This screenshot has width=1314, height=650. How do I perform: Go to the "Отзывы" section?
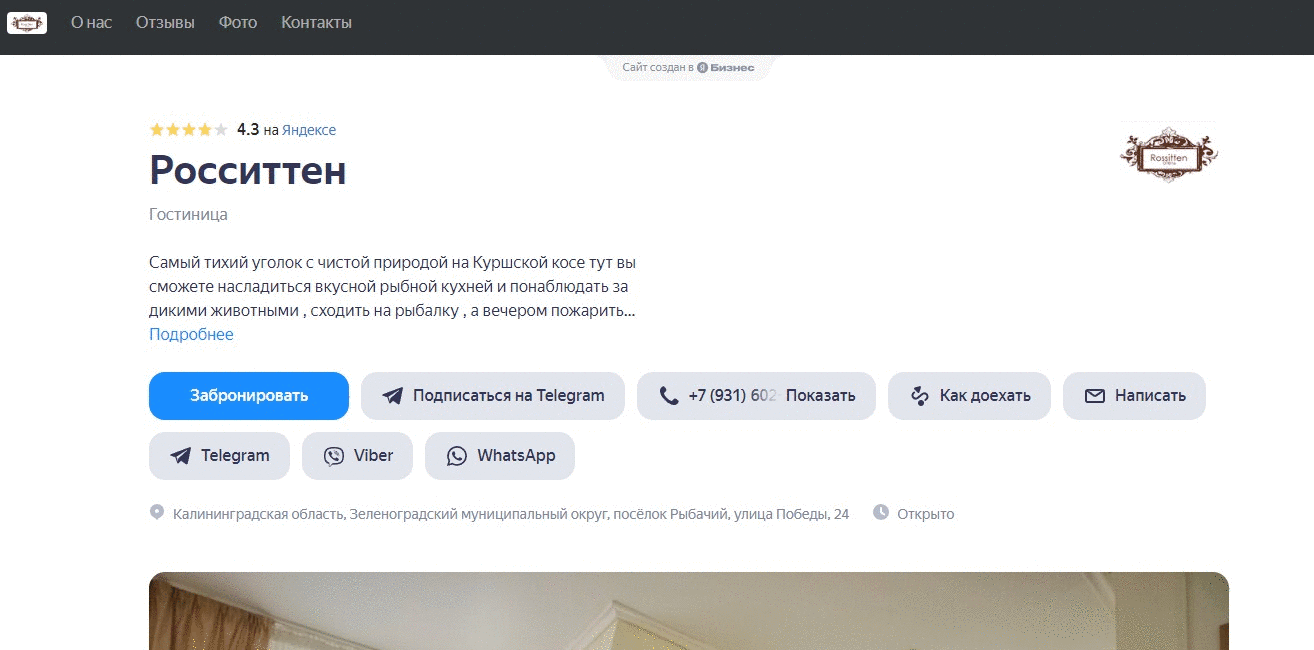pyautogui.click(x=165, y=22)
